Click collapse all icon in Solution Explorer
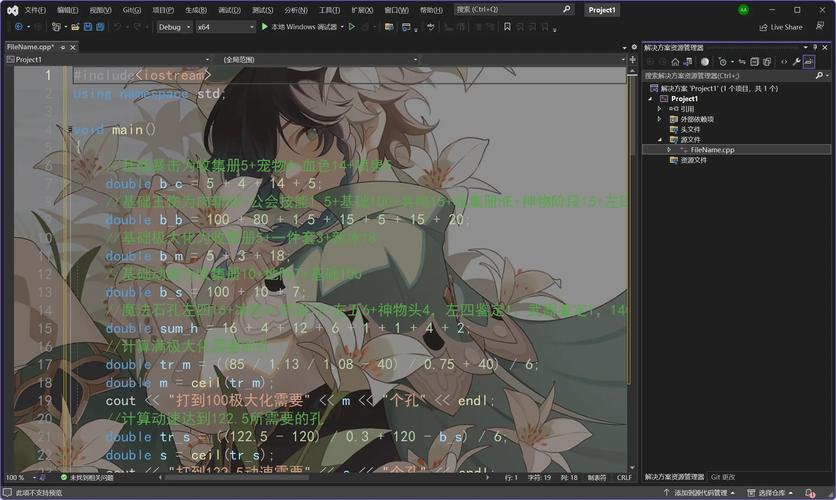This screenshot has width=836, height=500. (x=754, y=62)
